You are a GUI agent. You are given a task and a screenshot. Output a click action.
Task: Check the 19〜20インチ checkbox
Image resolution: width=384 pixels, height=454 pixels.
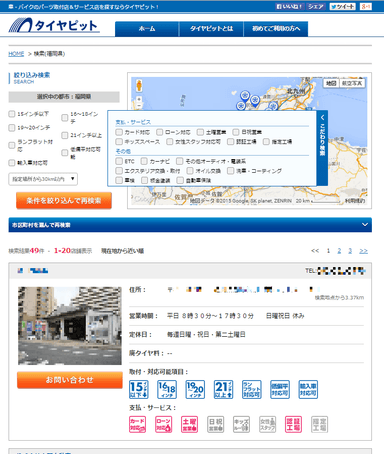12,128
